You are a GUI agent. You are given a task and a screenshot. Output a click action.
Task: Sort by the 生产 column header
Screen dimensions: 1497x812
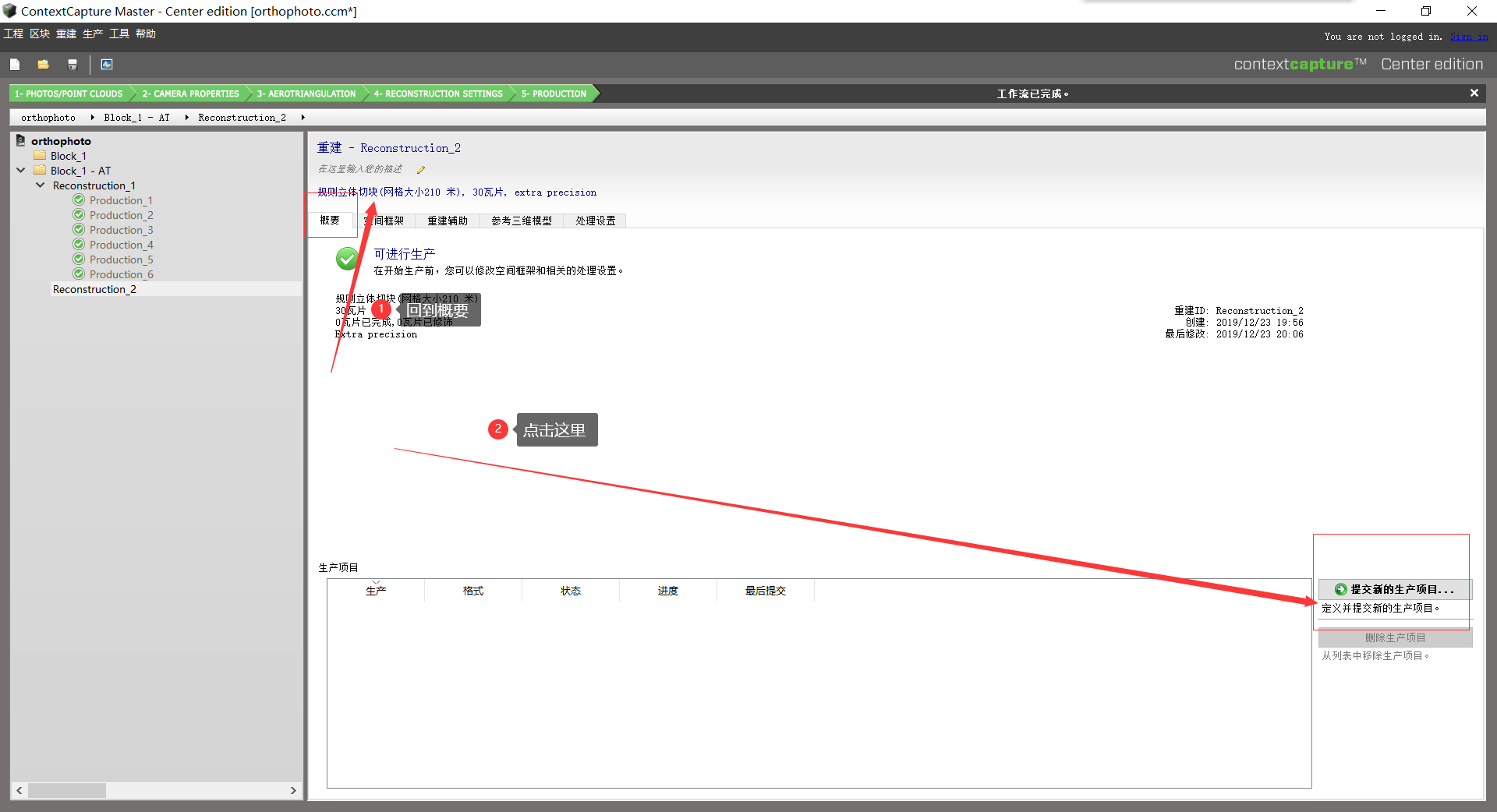(x=376, y=591)
